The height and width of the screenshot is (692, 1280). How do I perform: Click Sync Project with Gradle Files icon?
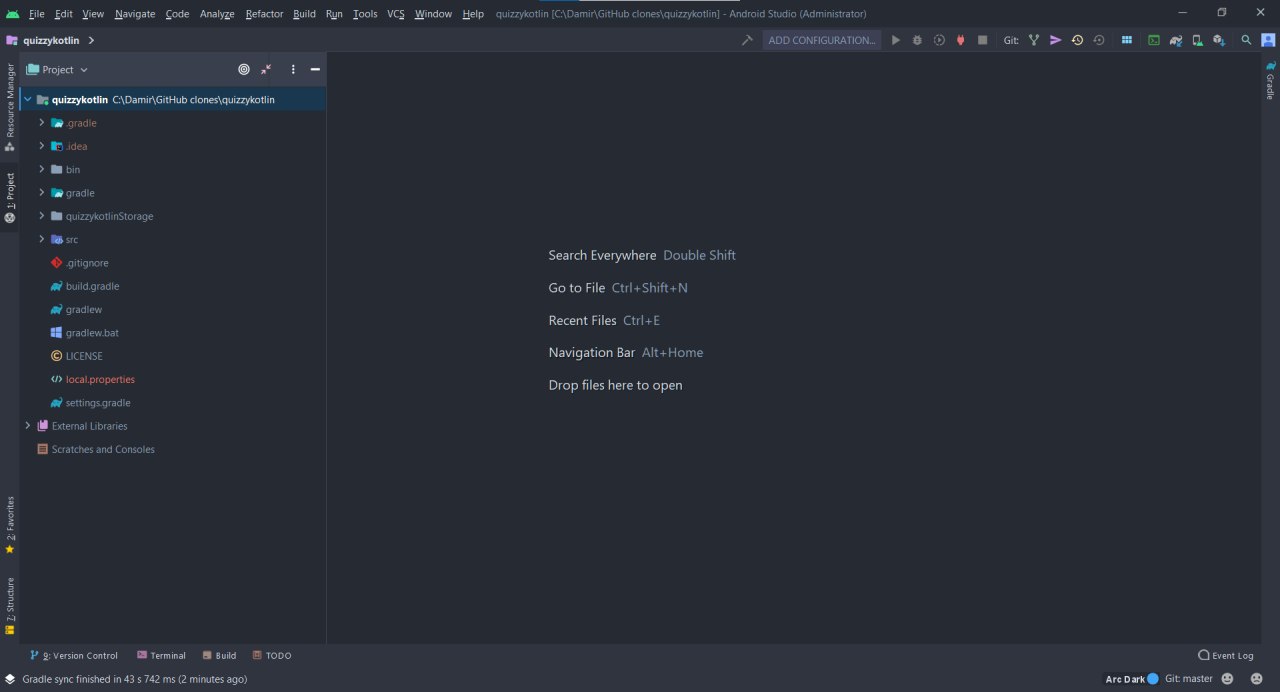pyautogui.click(x=1176, y=40)
